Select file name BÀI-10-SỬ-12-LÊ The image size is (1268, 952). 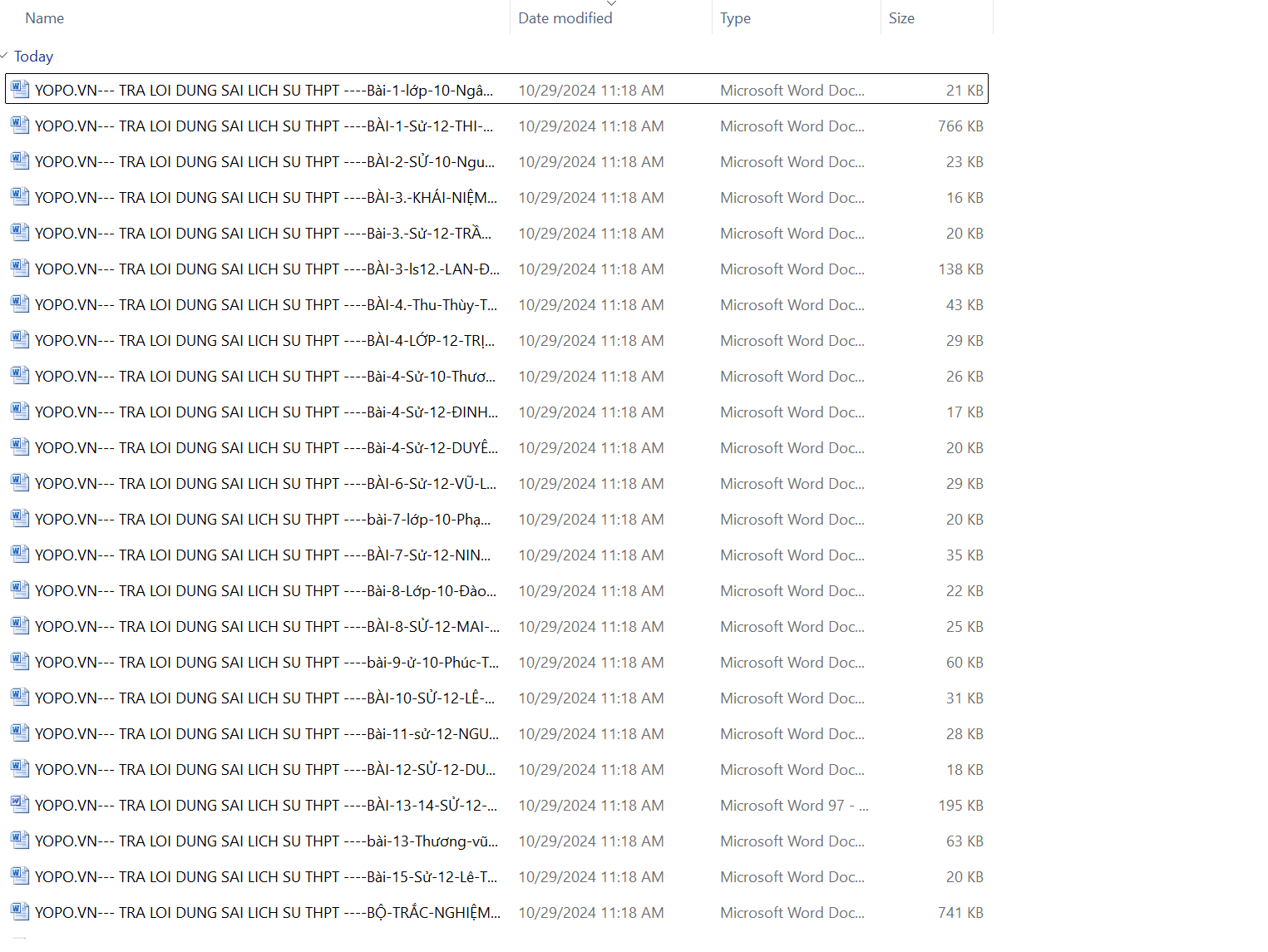click(x=264, y=698)
